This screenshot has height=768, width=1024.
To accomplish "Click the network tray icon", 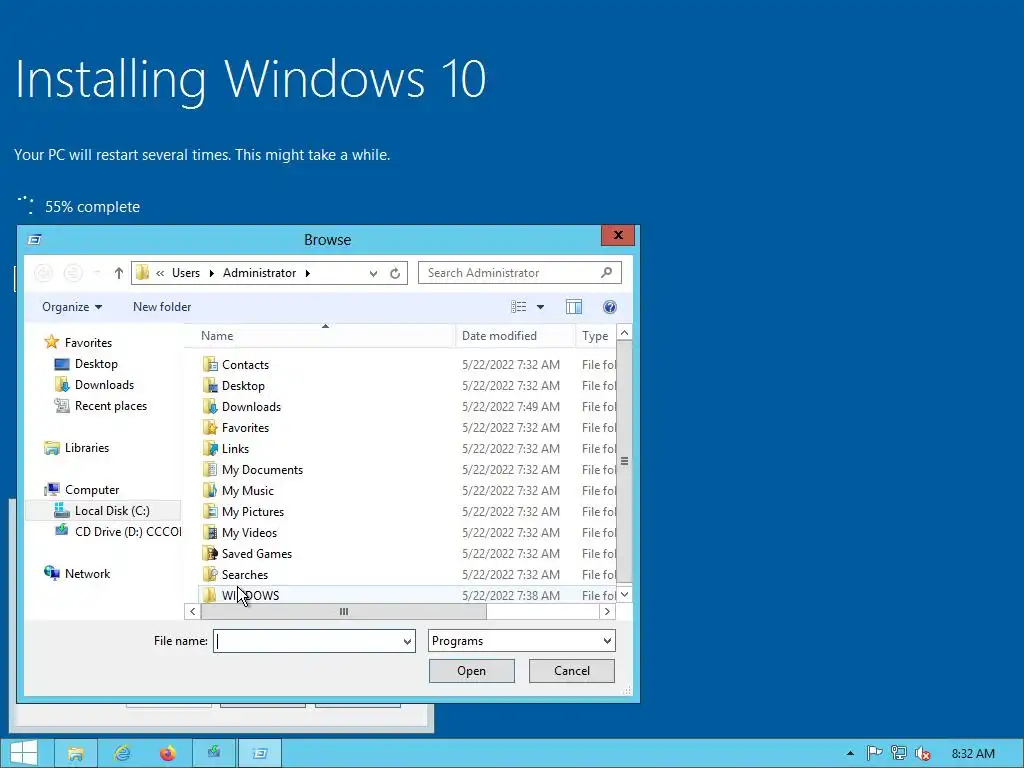I will [899, 753].
